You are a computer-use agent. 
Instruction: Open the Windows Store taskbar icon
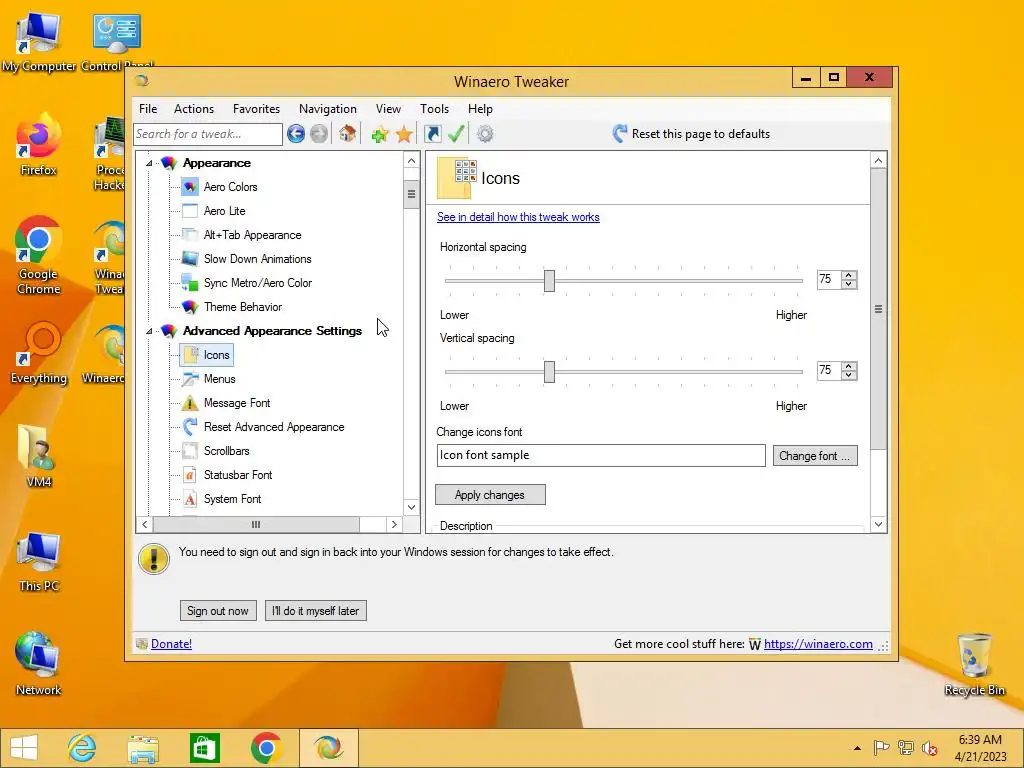[x=204, y=748]
